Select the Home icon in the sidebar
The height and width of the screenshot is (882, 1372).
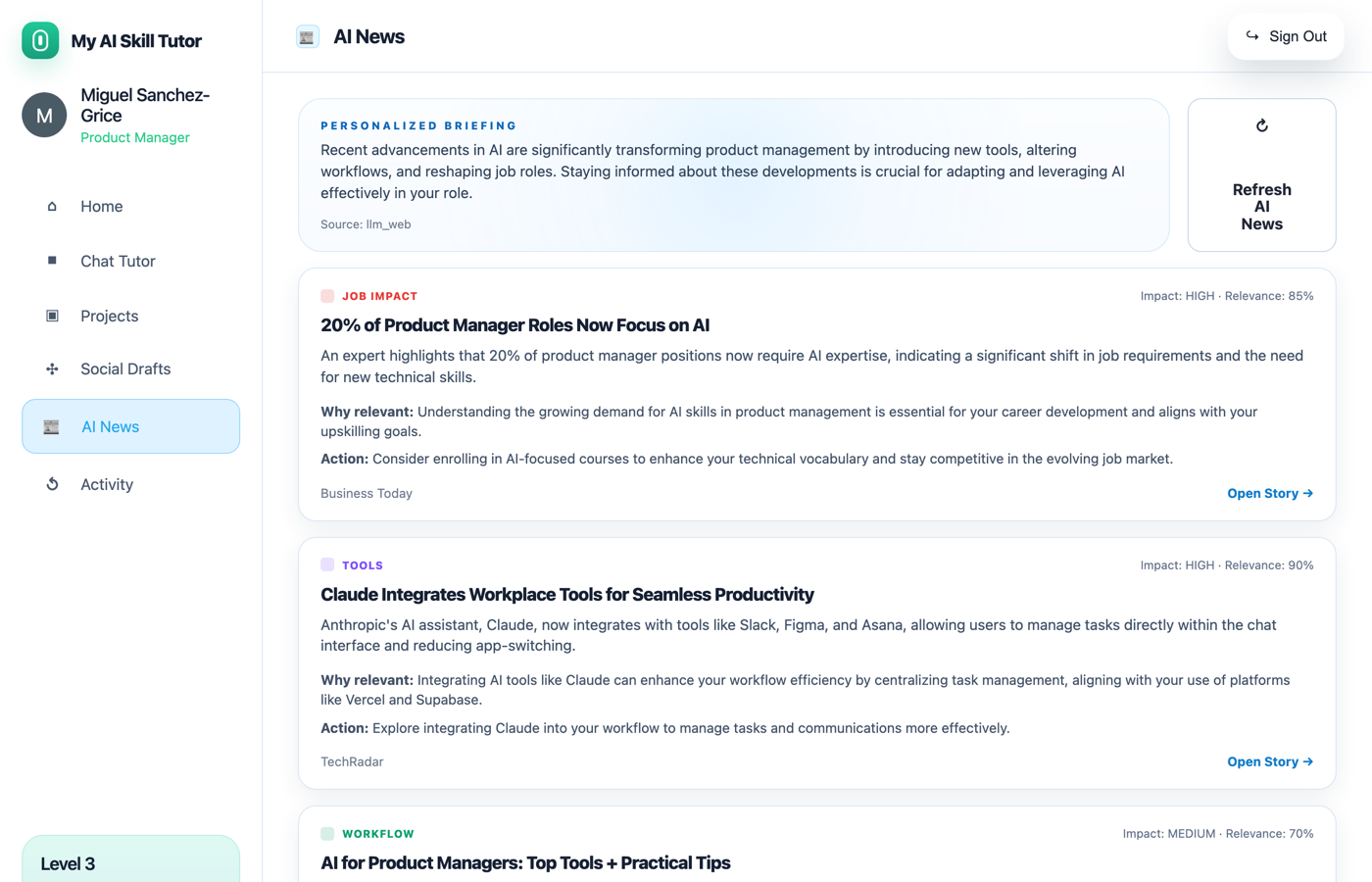tap(52, 206)
